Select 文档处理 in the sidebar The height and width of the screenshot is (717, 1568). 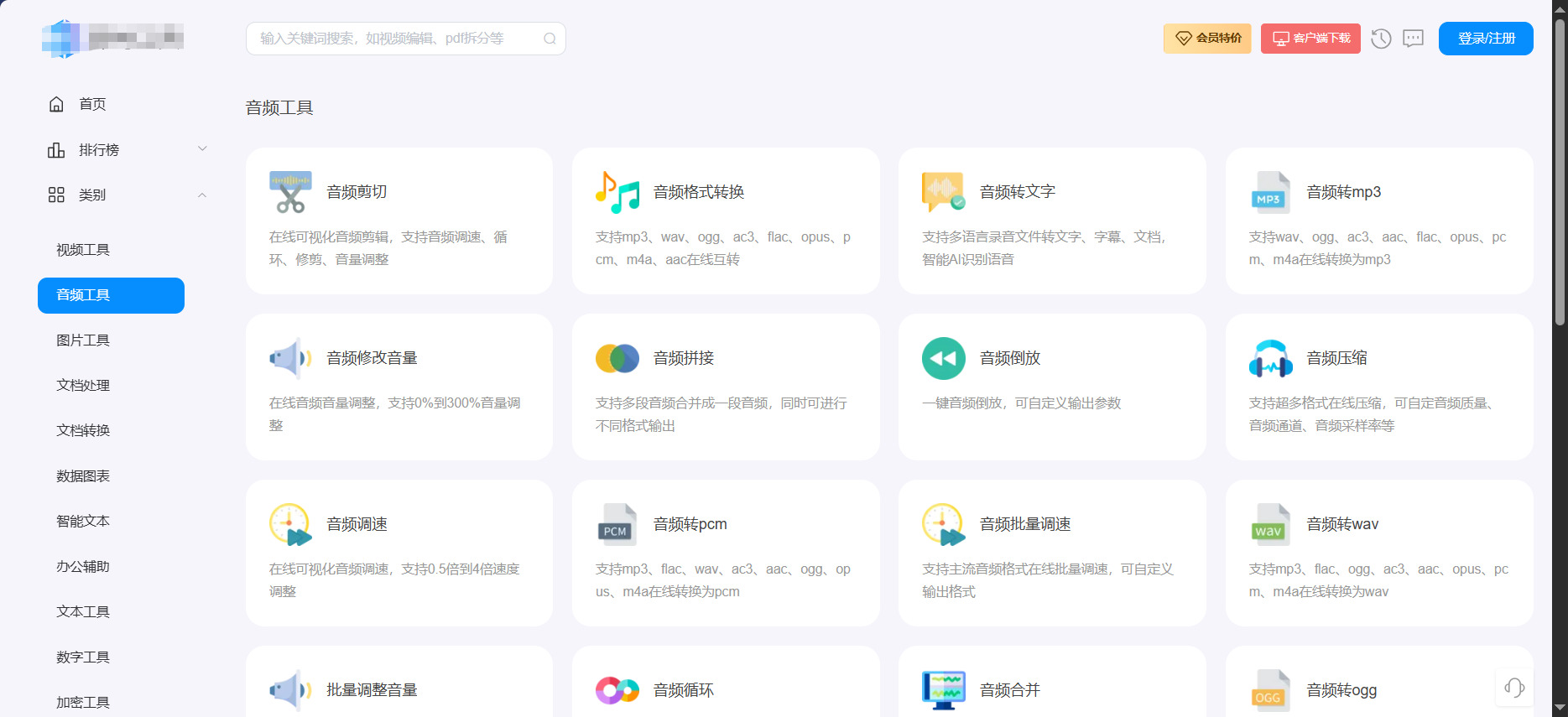click(x=83, y=386)
